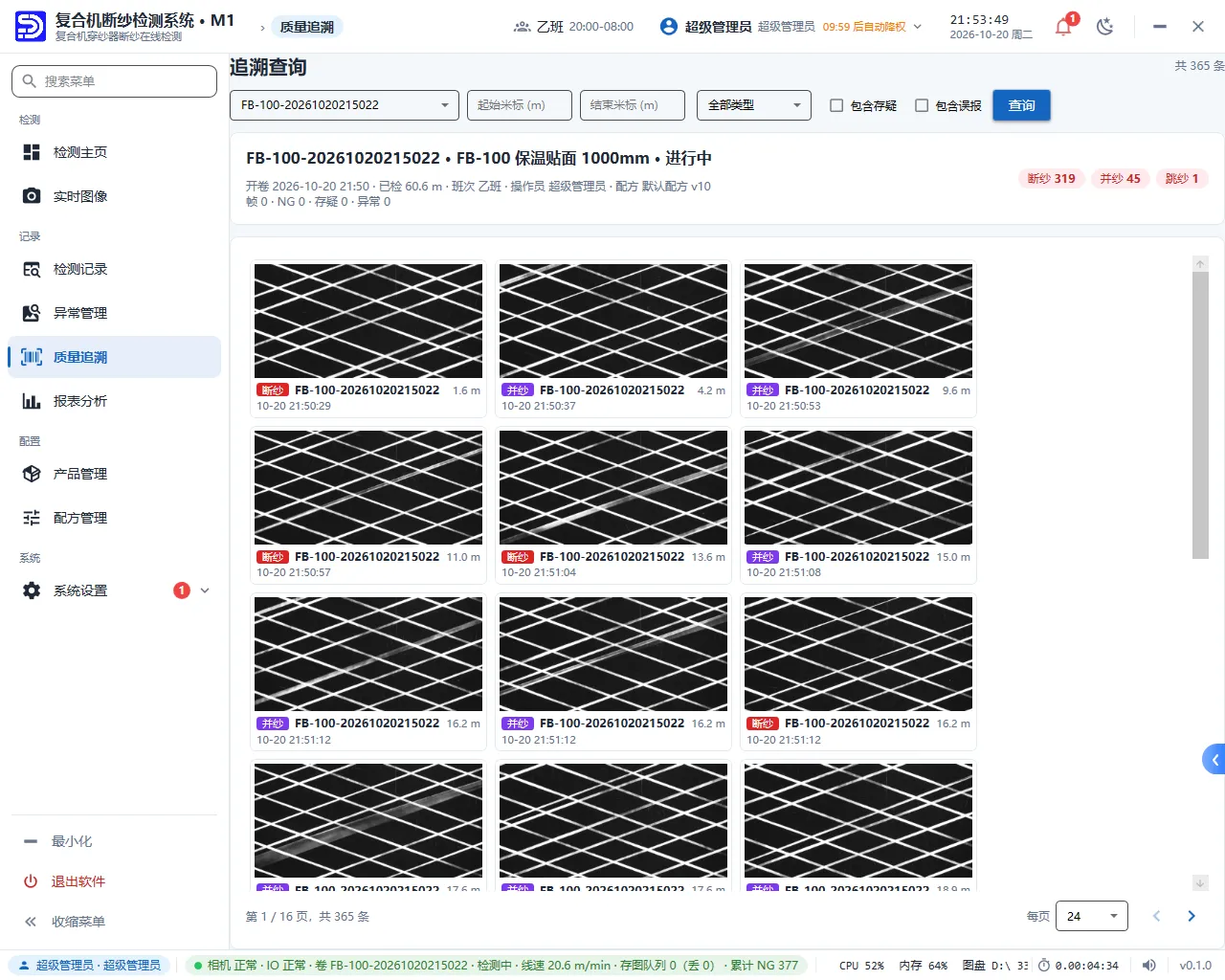Click the 跳纱 1 tag
The height and width of the screenshot is (980, 1225).
pyautogui.click(x=1182, y=179)
